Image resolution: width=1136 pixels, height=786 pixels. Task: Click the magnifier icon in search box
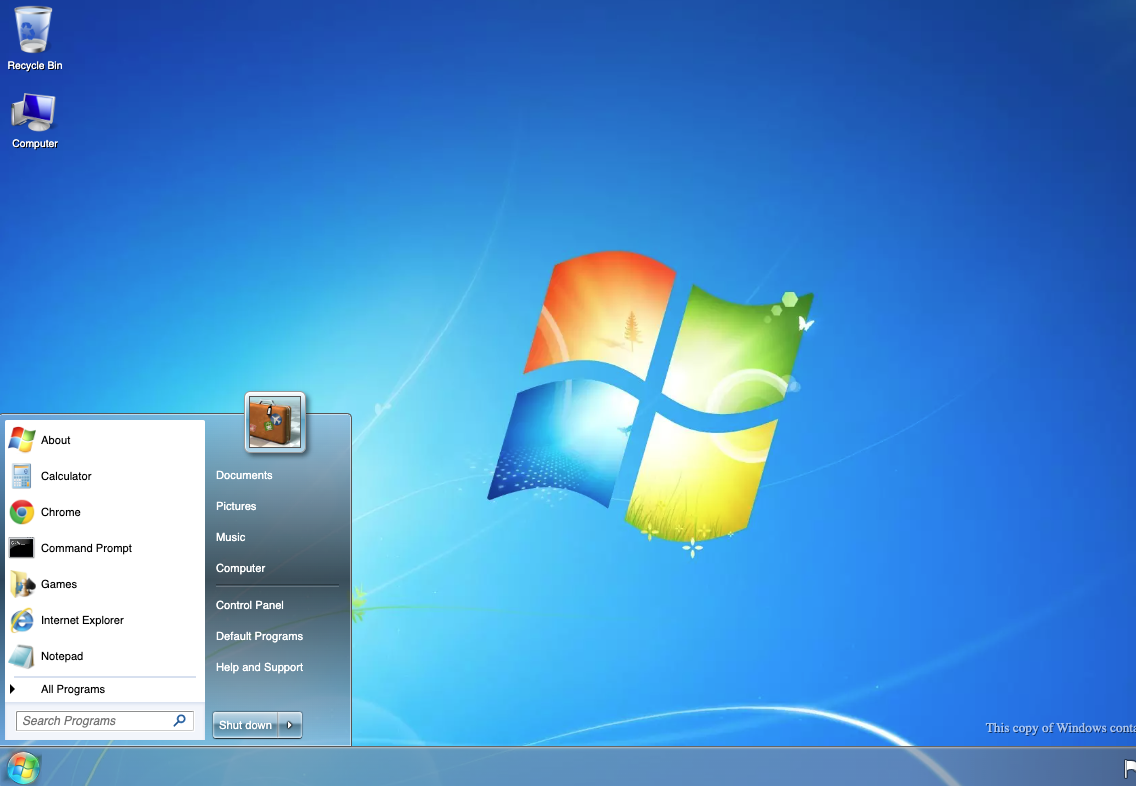180,720
